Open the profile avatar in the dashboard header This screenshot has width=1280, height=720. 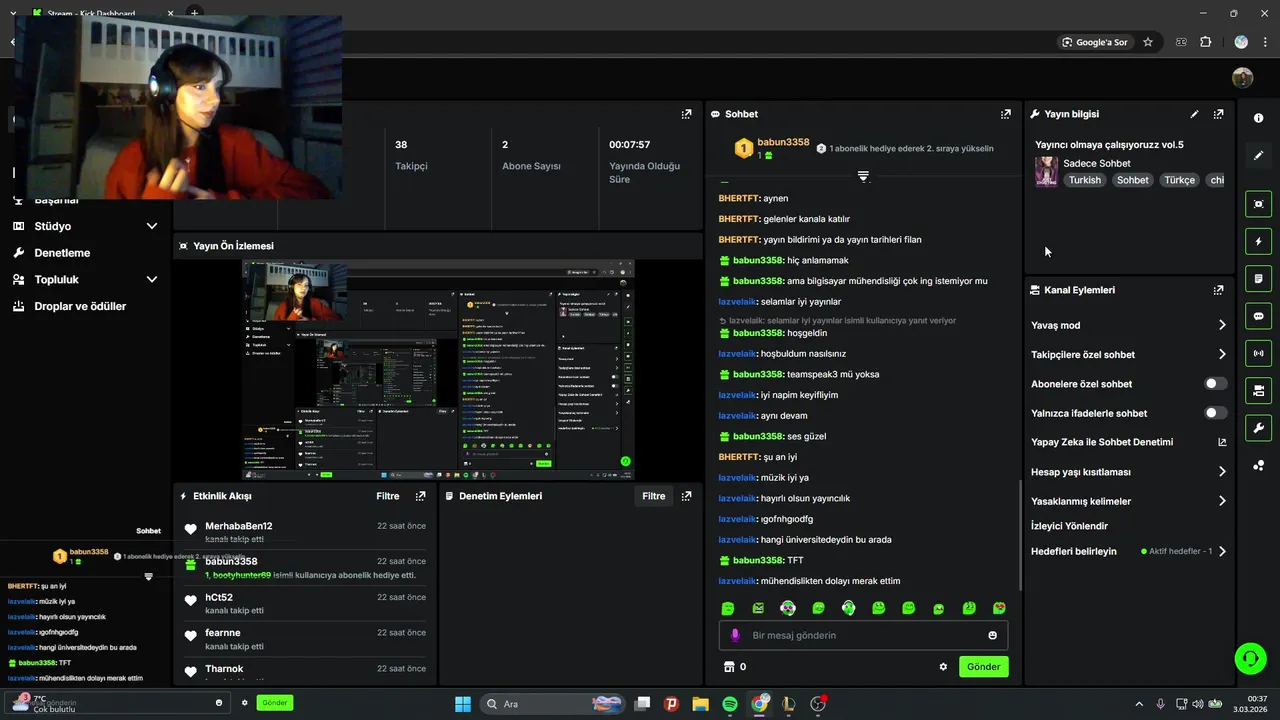point(1242,78)
